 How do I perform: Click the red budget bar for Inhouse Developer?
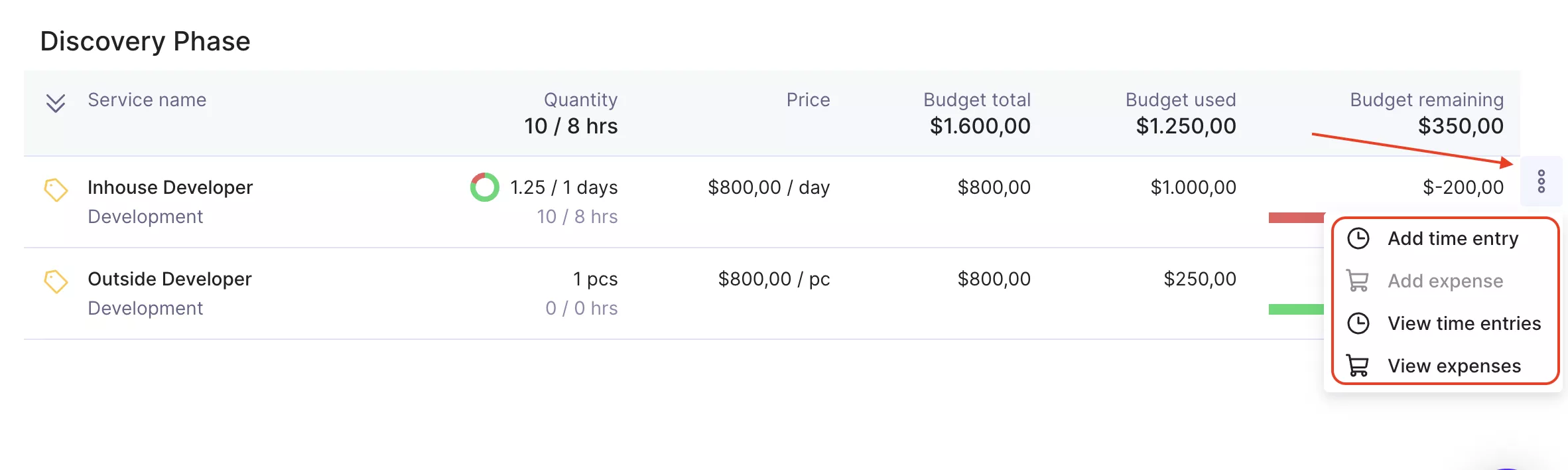pyautogui.click(x=1297, y=218)
